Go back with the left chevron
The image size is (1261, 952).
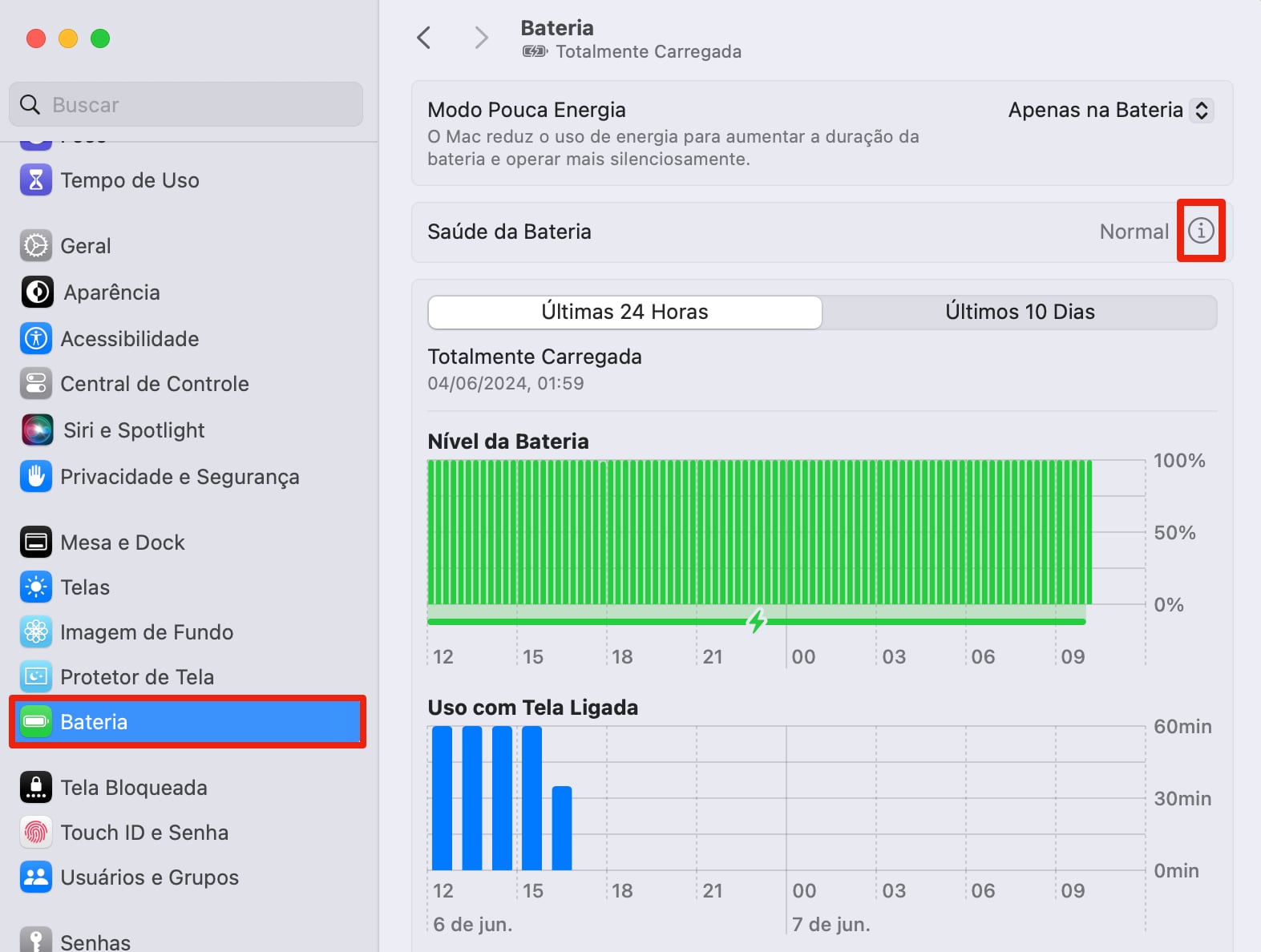424,38
